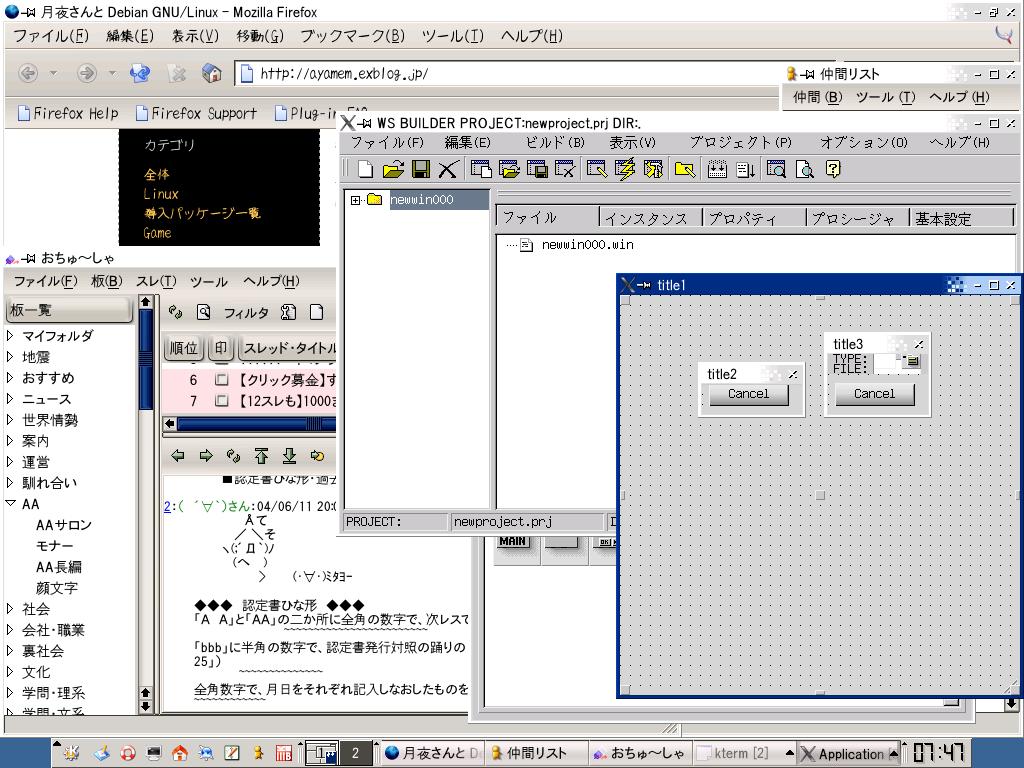Click the document magnifier search icon in WS Builder
Screen dimensions: 1024x768
[805, 170]
